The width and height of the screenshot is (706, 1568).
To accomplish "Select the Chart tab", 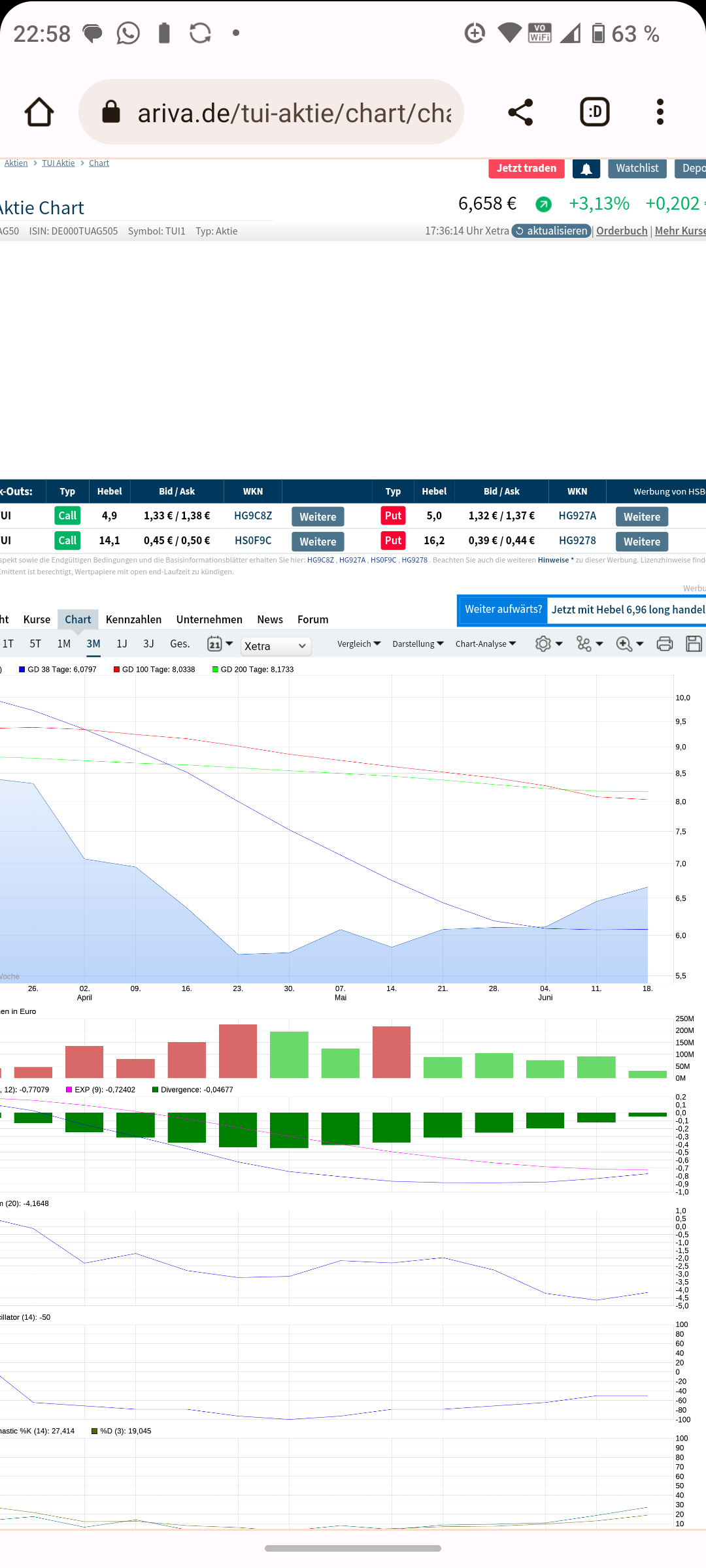I will (x=78, y=619).
